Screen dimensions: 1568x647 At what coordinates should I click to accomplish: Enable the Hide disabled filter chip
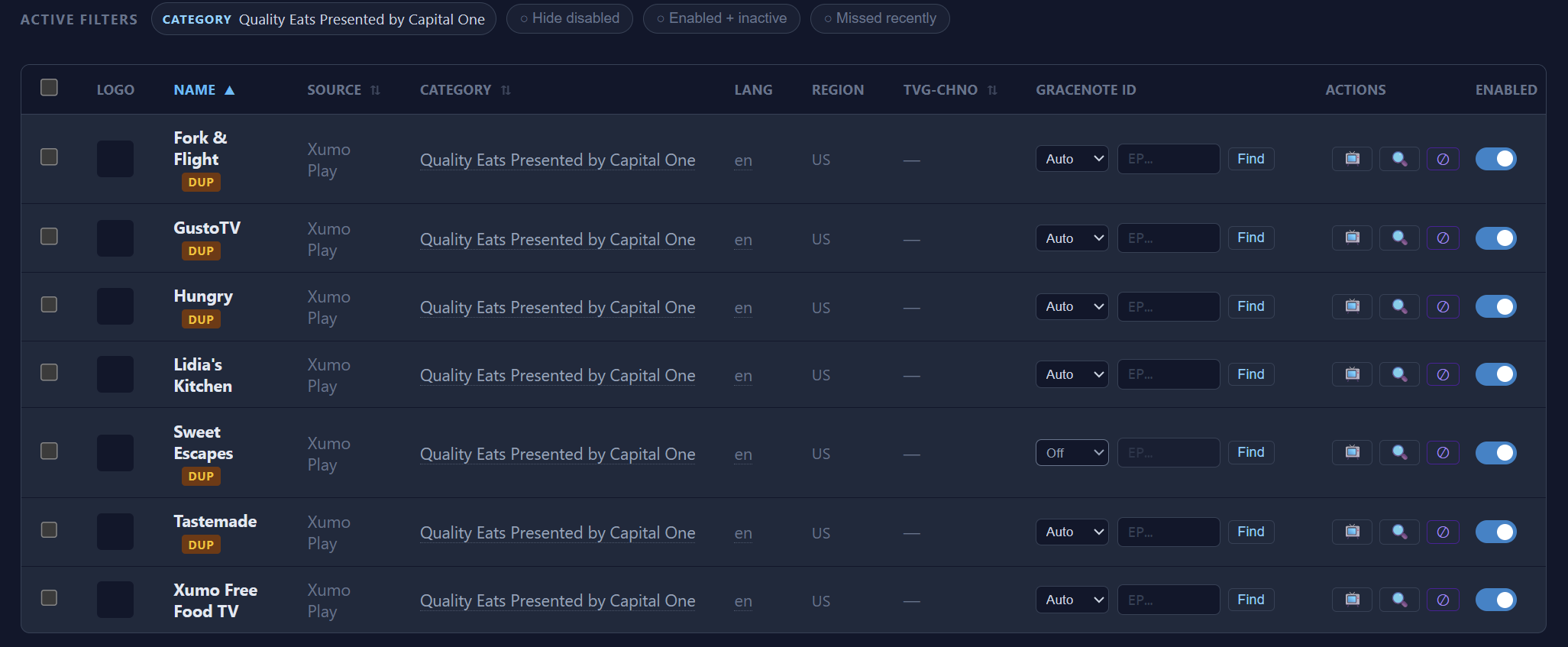[x=569, y=18]
